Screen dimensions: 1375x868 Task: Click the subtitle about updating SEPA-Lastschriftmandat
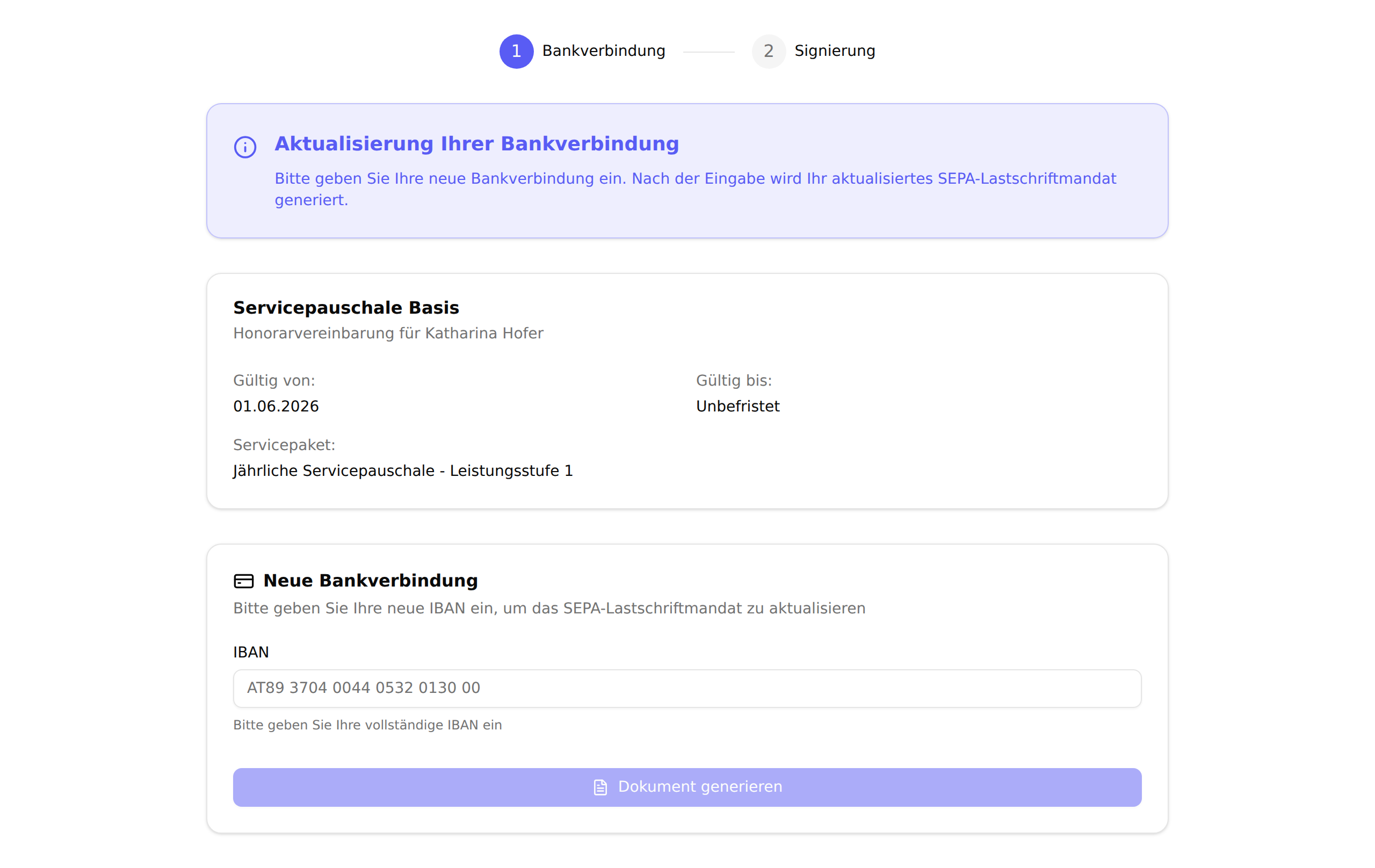tap(549, 608)
